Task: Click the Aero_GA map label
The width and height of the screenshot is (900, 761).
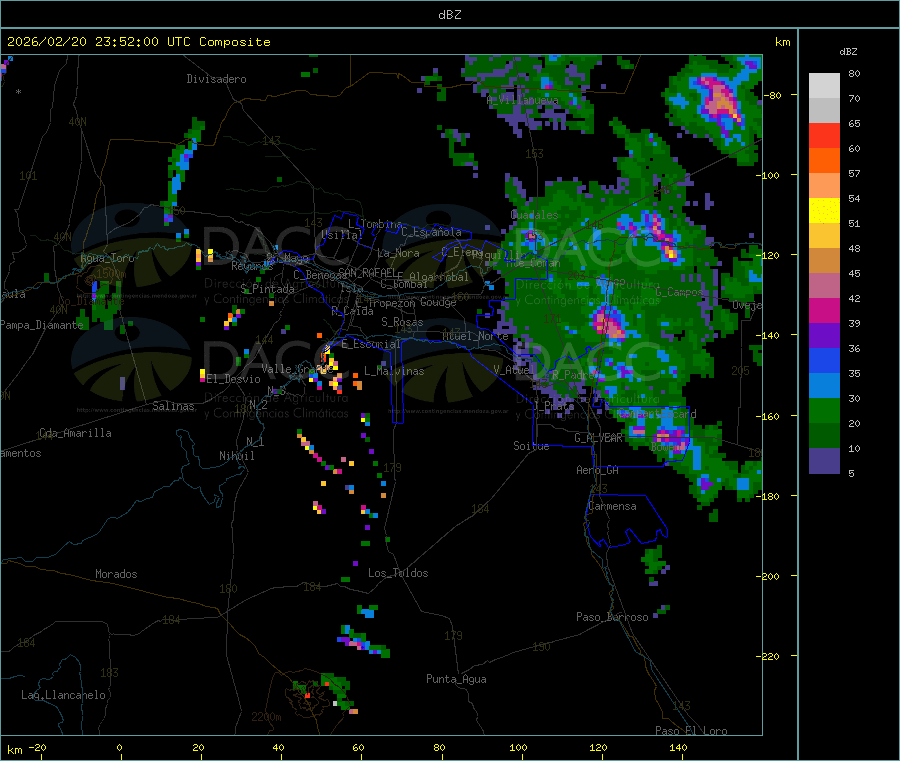Action: pos(598,470)
